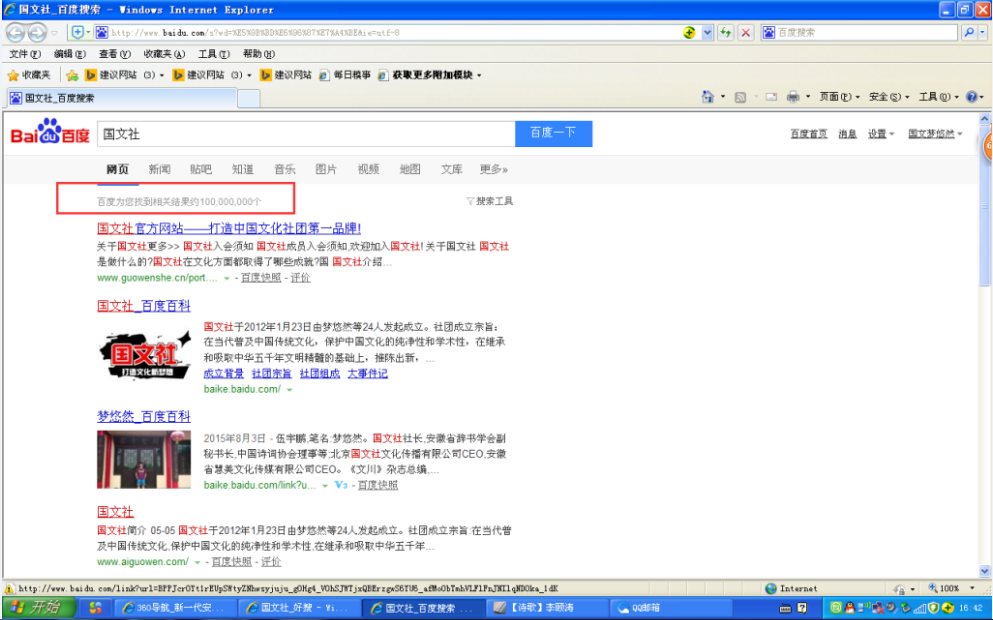Open the 查看(V) menu
The image size is (993, 620).
coord(114,54)
